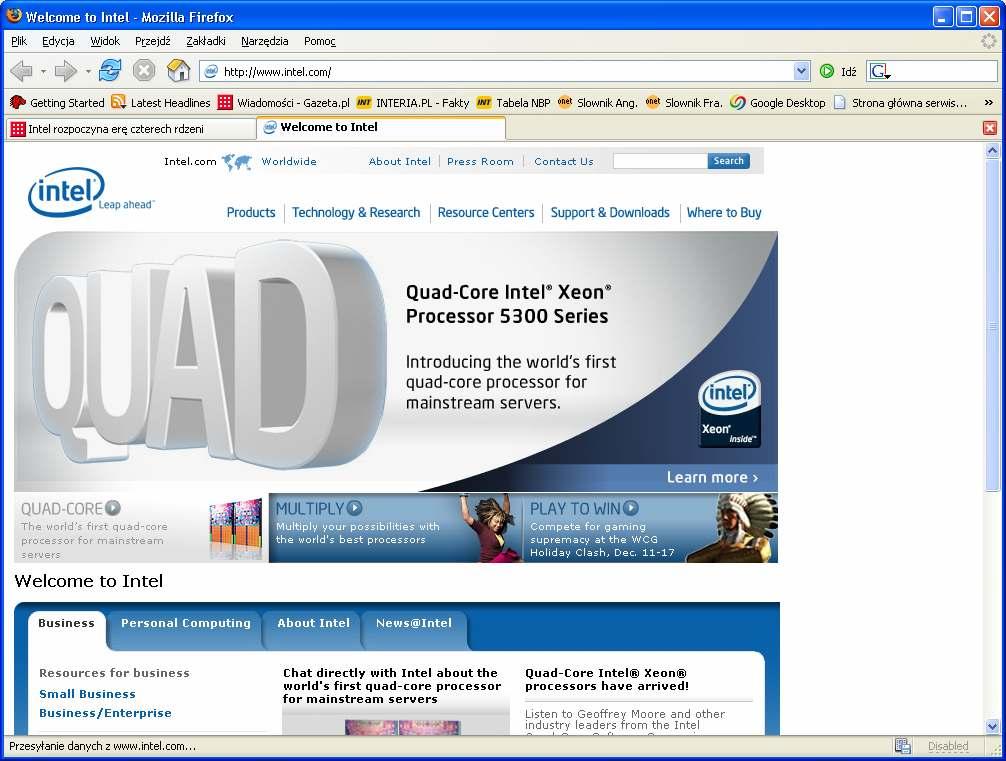Screen dimensions: 1006x761
Task: Click the PLAY TO WIN arrow icon
Action: click(631, 508)
